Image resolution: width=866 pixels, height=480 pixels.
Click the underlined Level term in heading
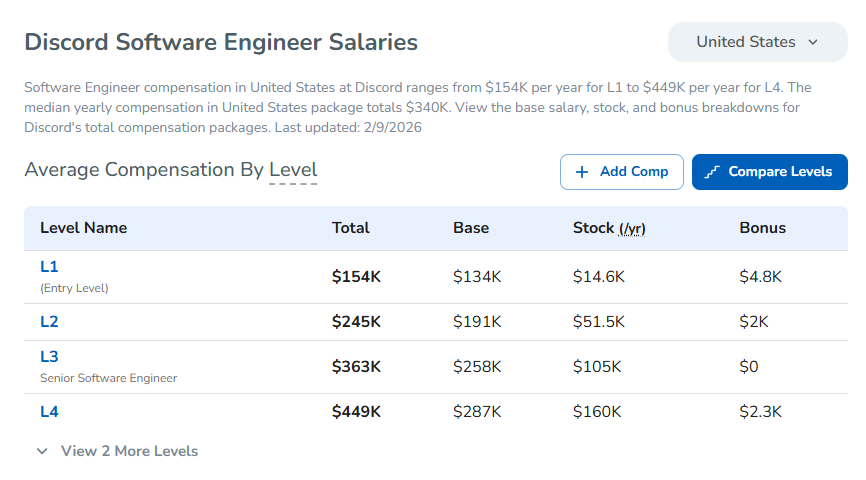point(293,170)
